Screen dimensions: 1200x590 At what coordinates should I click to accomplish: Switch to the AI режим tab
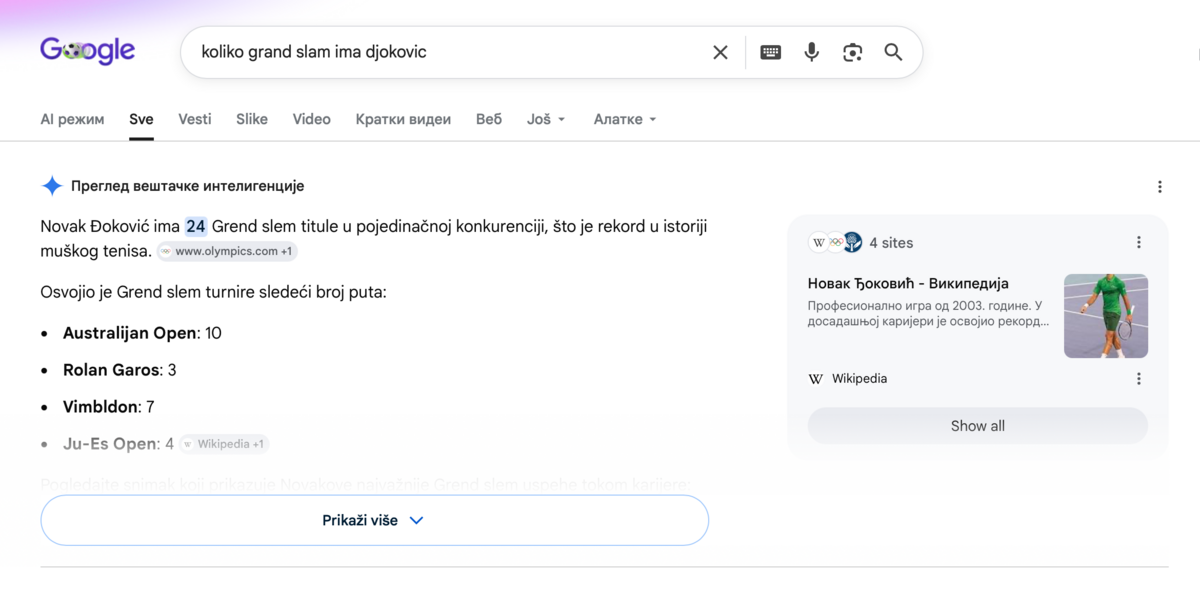tap(72, 119)
